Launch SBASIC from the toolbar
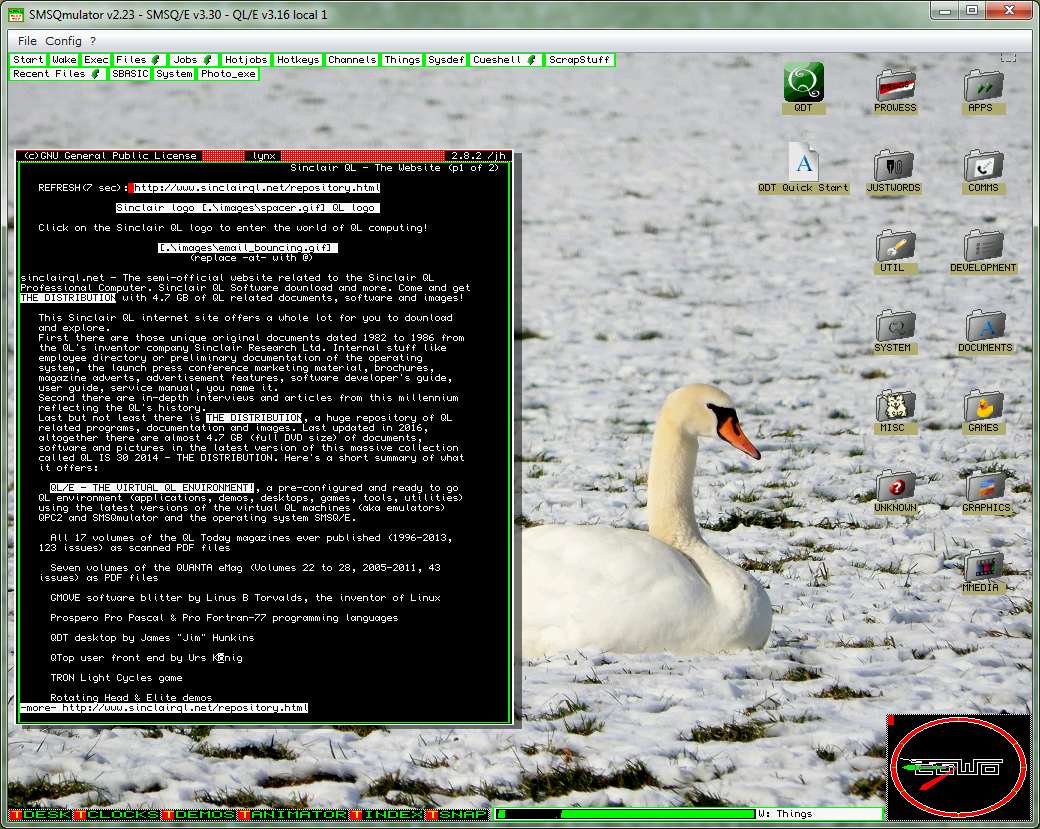Viewport: 1040px width, 829px height. [x=130, y=74]
